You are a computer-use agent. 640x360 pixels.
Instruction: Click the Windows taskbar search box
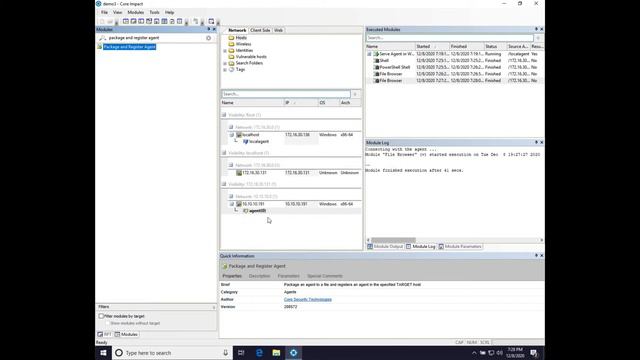point(171,353)
